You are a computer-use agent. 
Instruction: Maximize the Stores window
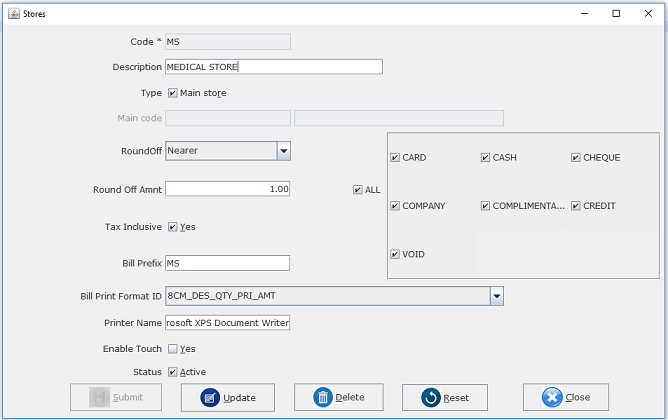pyautogui.click(x=616, y=14)
